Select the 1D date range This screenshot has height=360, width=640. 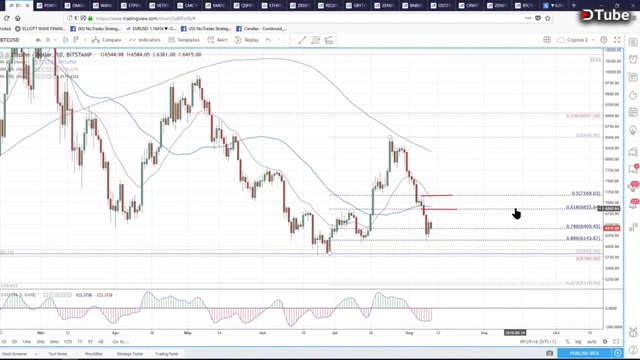coord(4,342)
